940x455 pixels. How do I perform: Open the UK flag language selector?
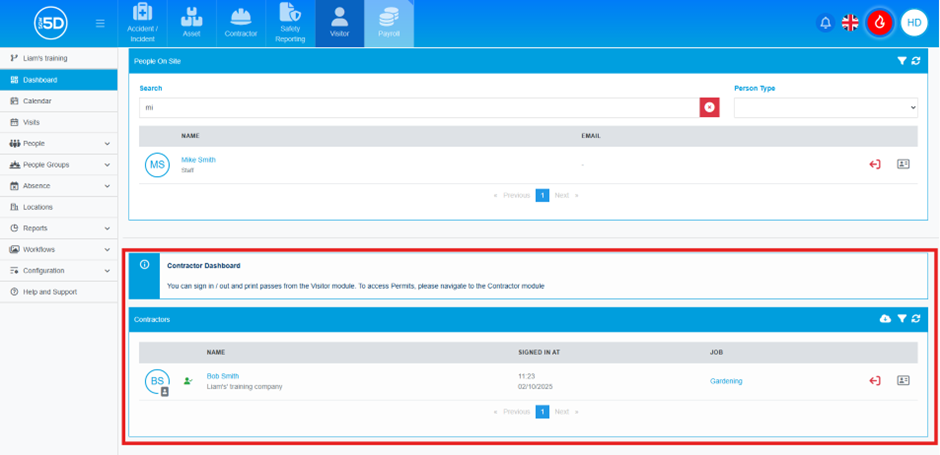coord(850,23)
